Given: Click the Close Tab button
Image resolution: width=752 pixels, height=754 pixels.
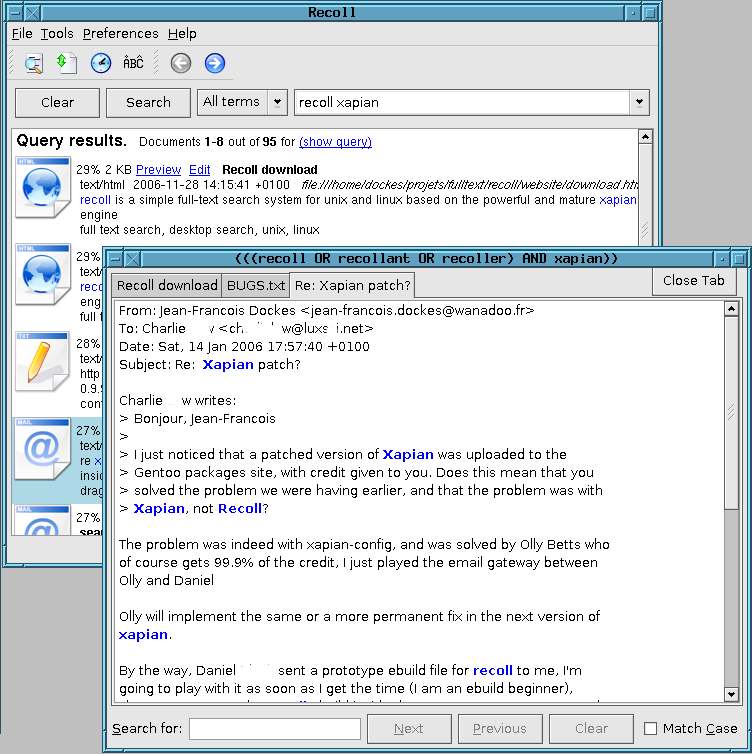Looking at the screenshot, I should coord(694,280).
